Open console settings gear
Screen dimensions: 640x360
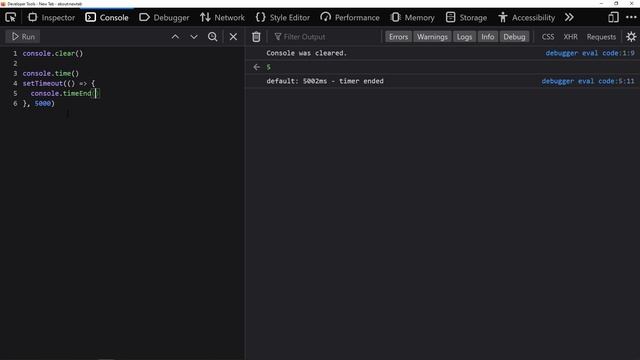point(631,37)
